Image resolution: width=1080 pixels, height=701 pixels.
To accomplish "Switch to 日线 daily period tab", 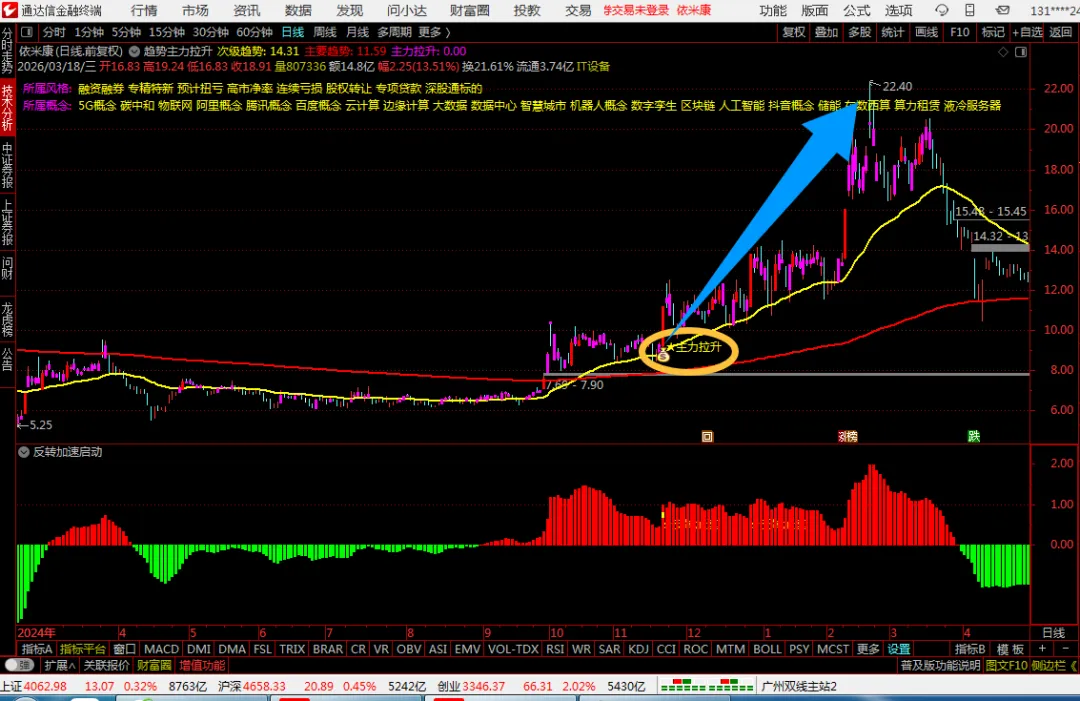I will click(x=293, y=32).
